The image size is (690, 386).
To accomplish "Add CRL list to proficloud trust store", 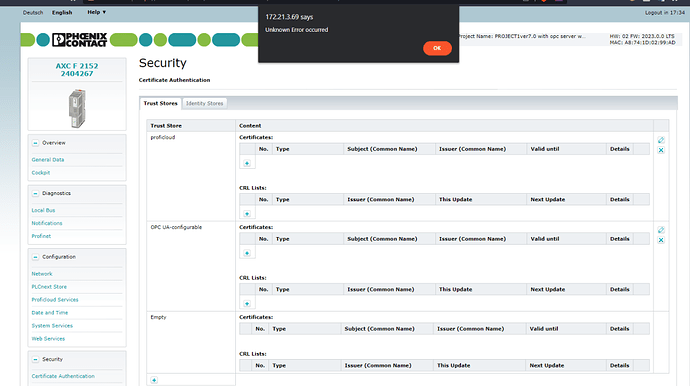I will click(247, 214).
